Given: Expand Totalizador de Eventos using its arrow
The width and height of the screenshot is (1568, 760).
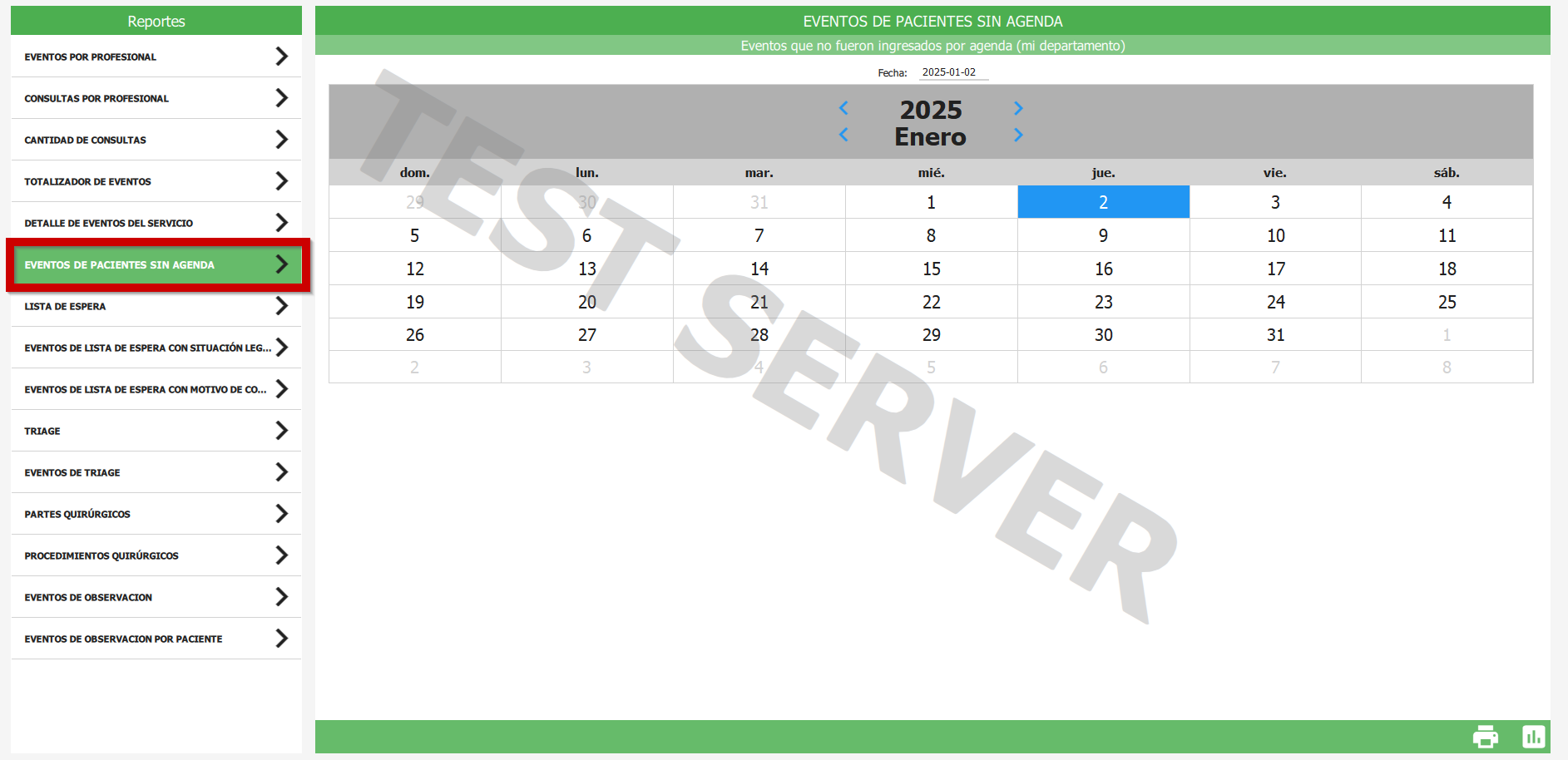Looking at the screenshot, I should coord(282,181).
